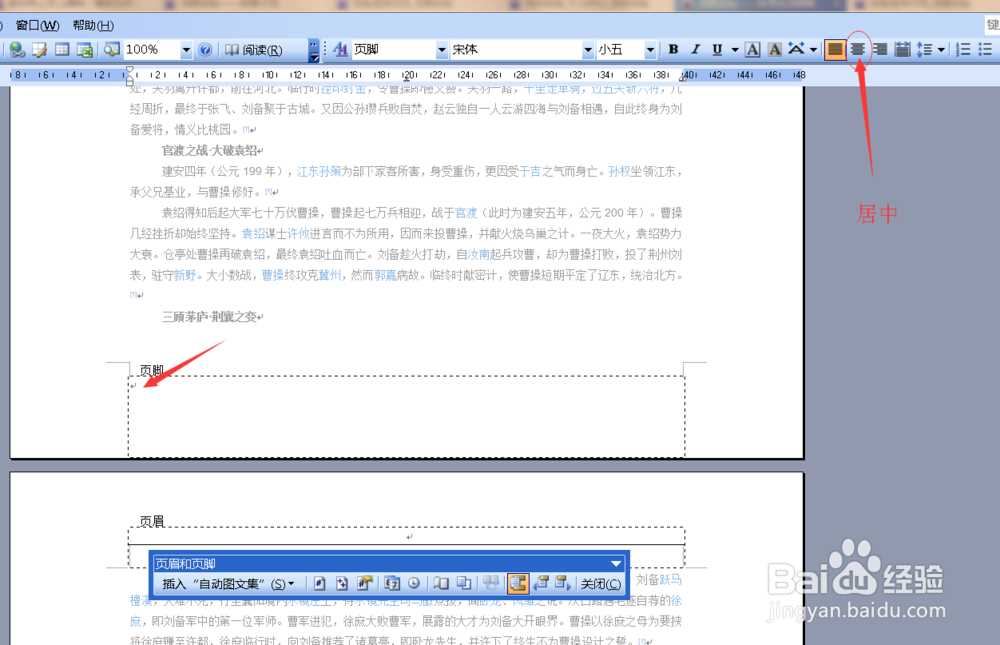Click the Insert Time icon on header toolbar
This screenshot has height=645, width=1000.
[414, 583]
